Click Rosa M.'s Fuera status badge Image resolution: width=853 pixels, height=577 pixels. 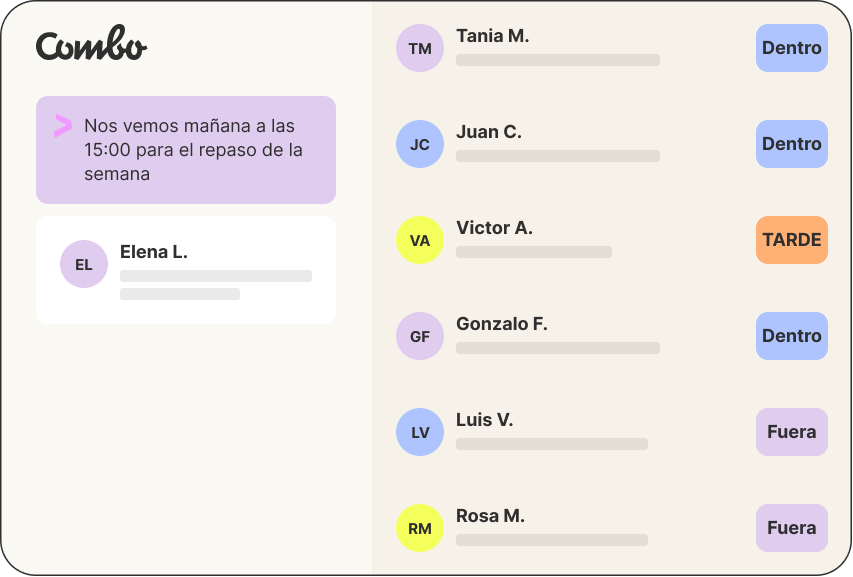pyautogui.click(x=791, y=528)
